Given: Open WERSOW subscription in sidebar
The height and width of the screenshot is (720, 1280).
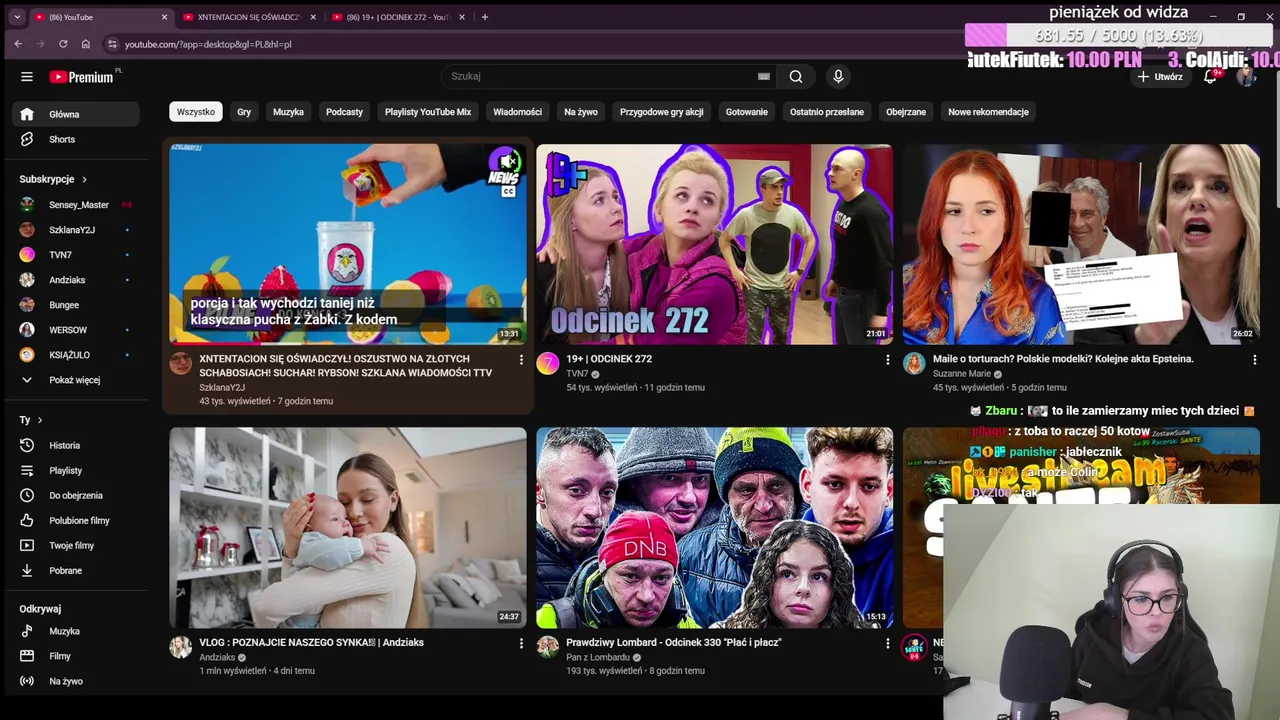Looking at the screenshot, I should click(76, 330).
